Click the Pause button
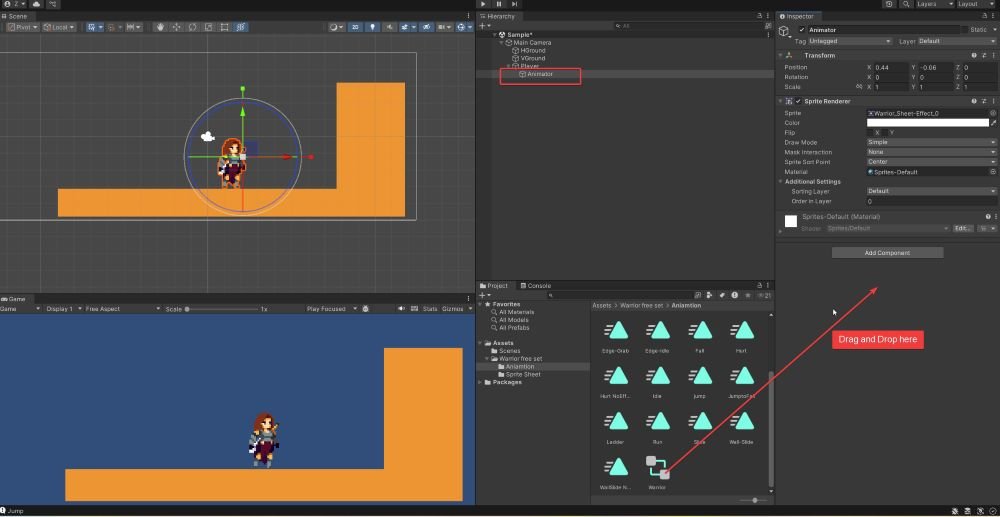This screenshot has width=1000, height=517. coord(499,4)
